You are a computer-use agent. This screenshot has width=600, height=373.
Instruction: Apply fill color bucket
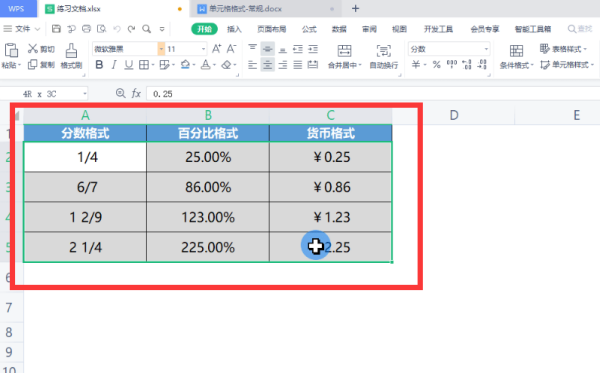(x=185, y=65)
